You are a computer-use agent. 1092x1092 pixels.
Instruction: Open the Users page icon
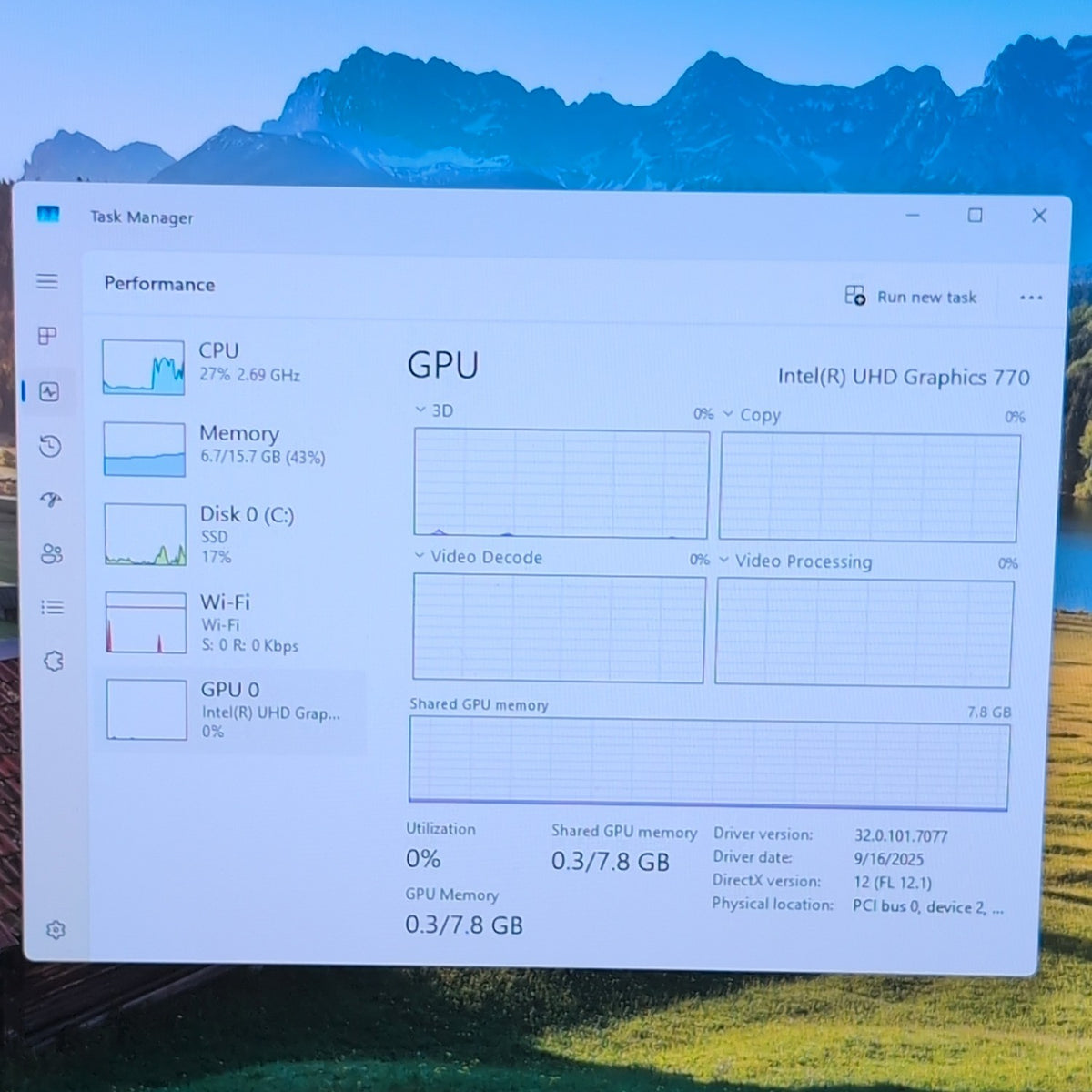[x=52, y=553]
